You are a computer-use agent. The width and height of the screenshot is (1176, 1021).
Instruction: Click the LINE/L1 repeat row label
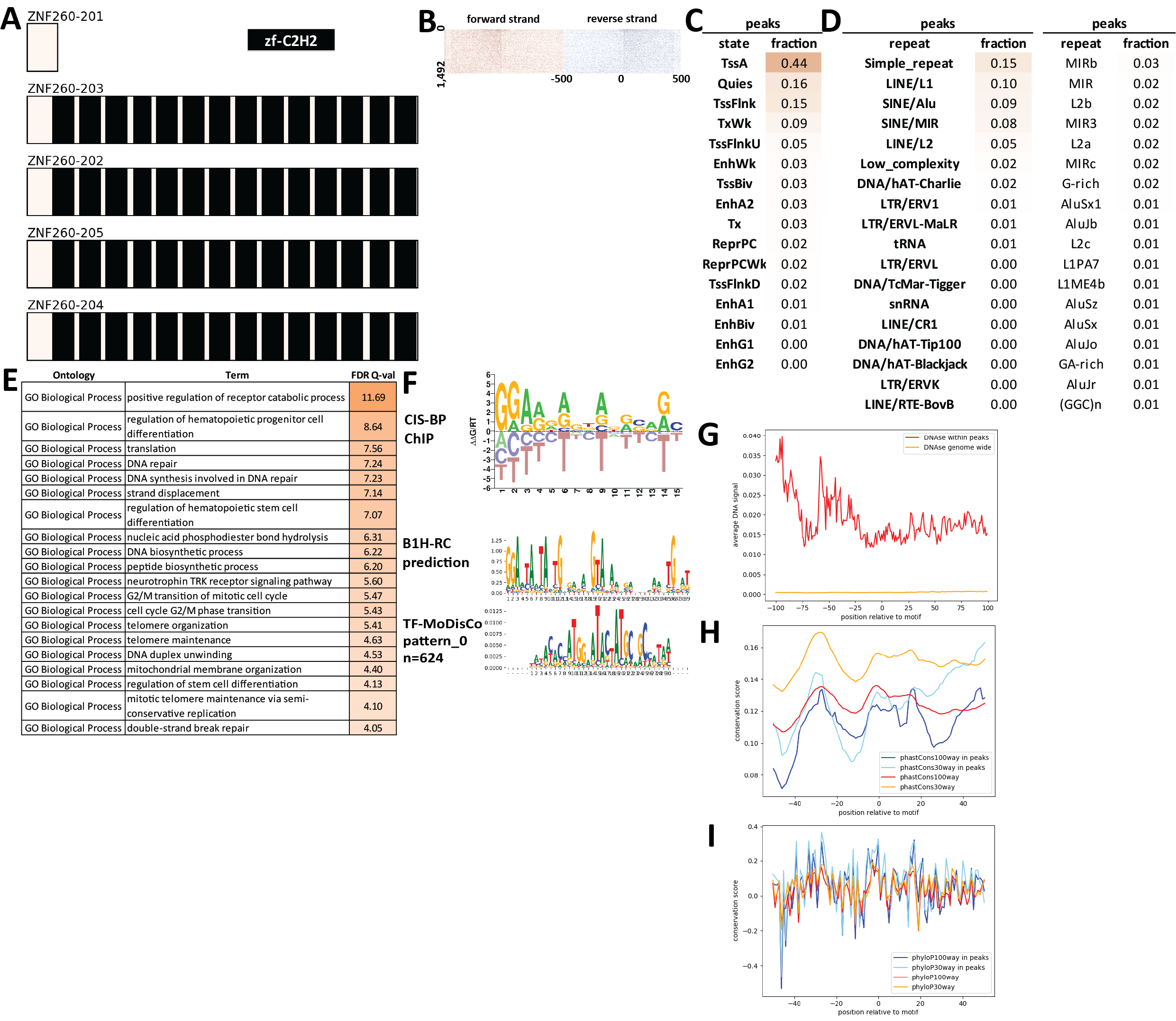909,84
